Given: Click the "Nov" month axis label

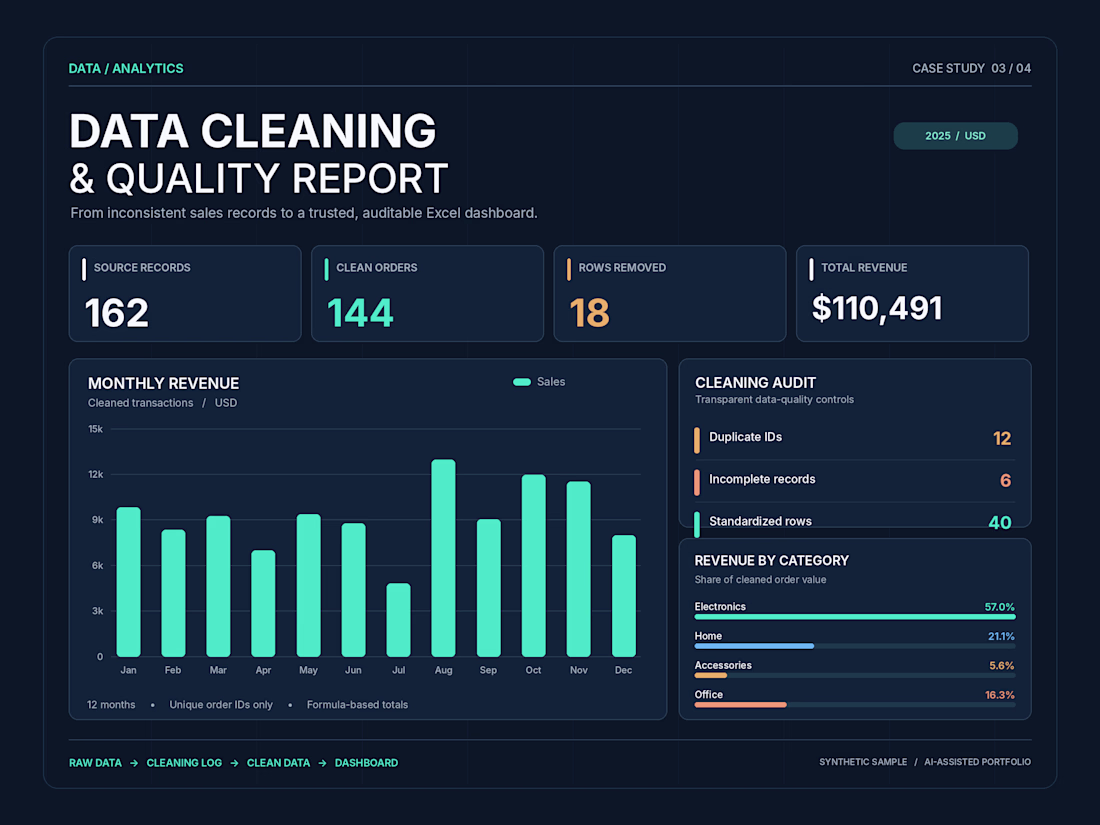Looking at the screenshot, I should click(x=579, y=670).
